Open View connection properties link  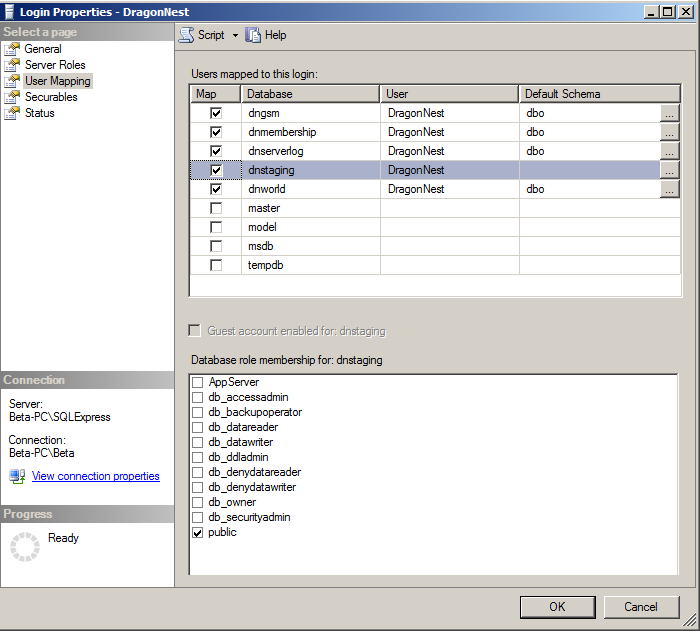[x=96, y=476]
